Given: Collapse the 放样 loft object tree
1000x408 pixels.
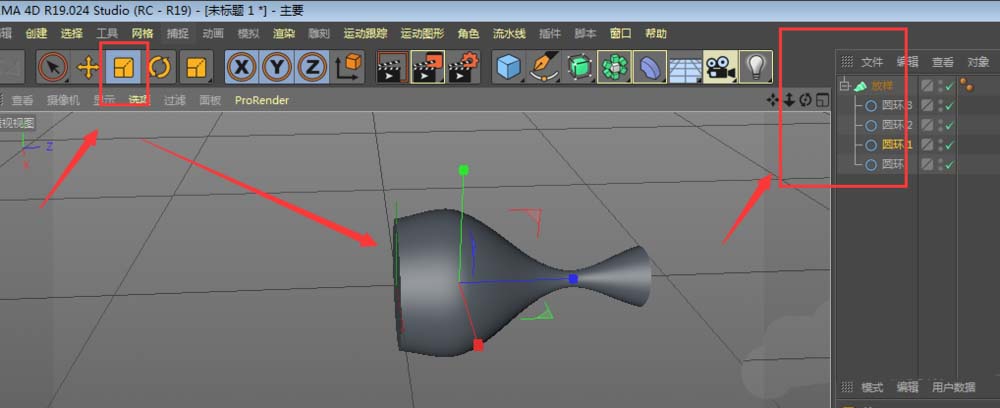Looking at the screenshot, I should point(845,86).
